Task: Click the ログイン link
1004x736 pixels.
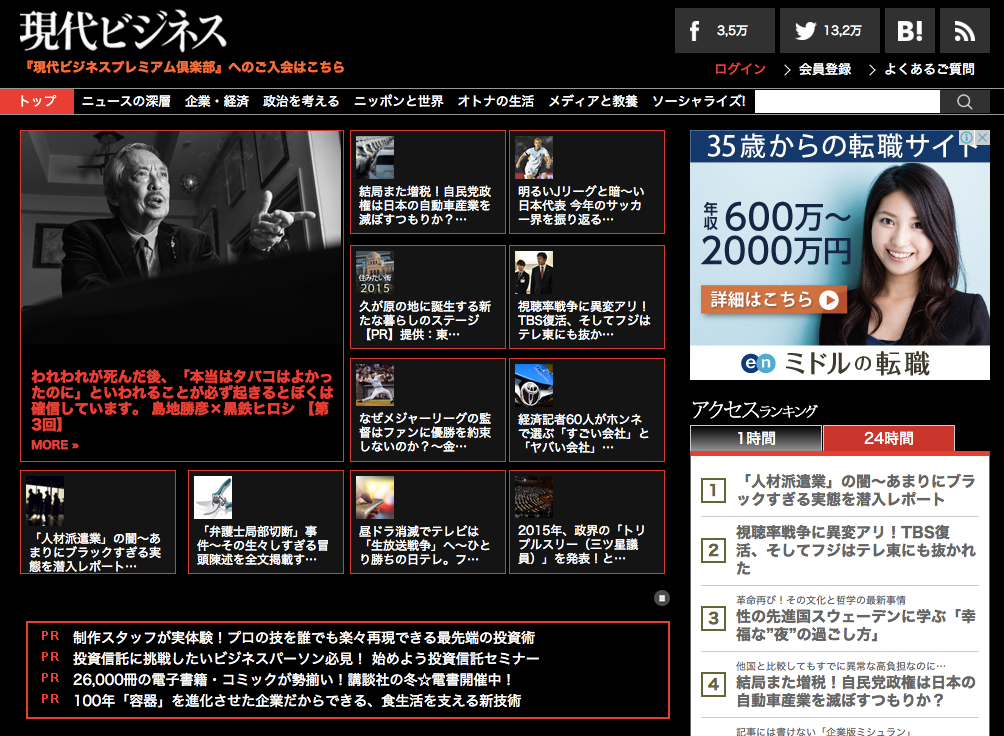Action: click(x=740, y=69)
